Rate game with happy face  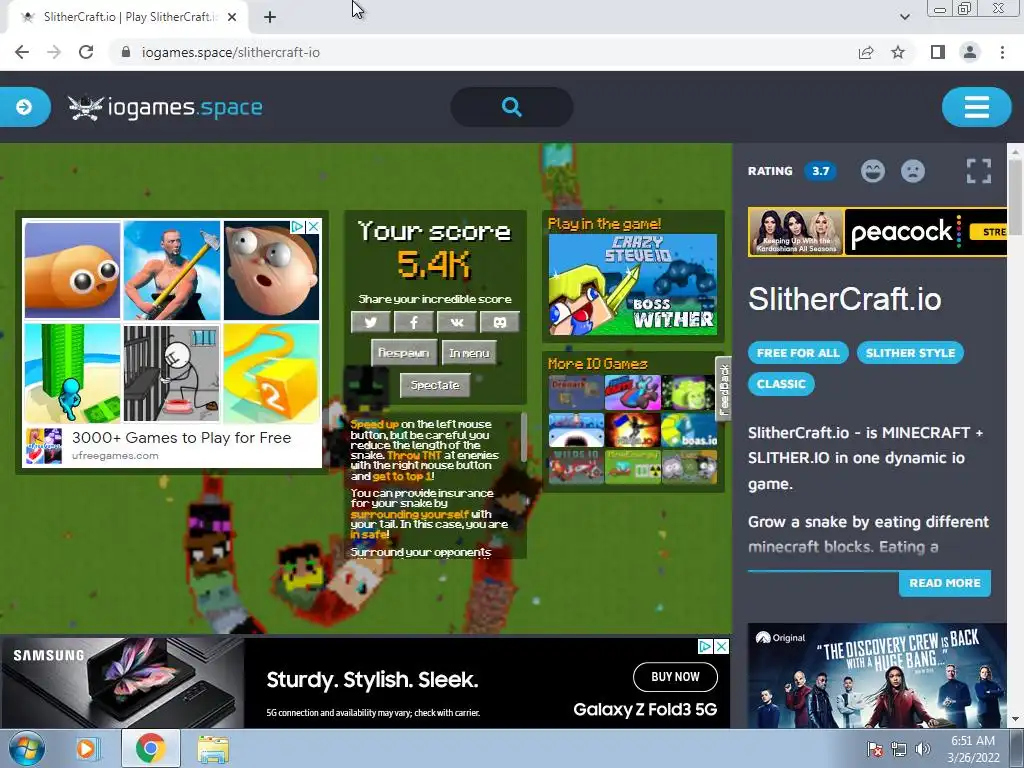tap(872, 171)
